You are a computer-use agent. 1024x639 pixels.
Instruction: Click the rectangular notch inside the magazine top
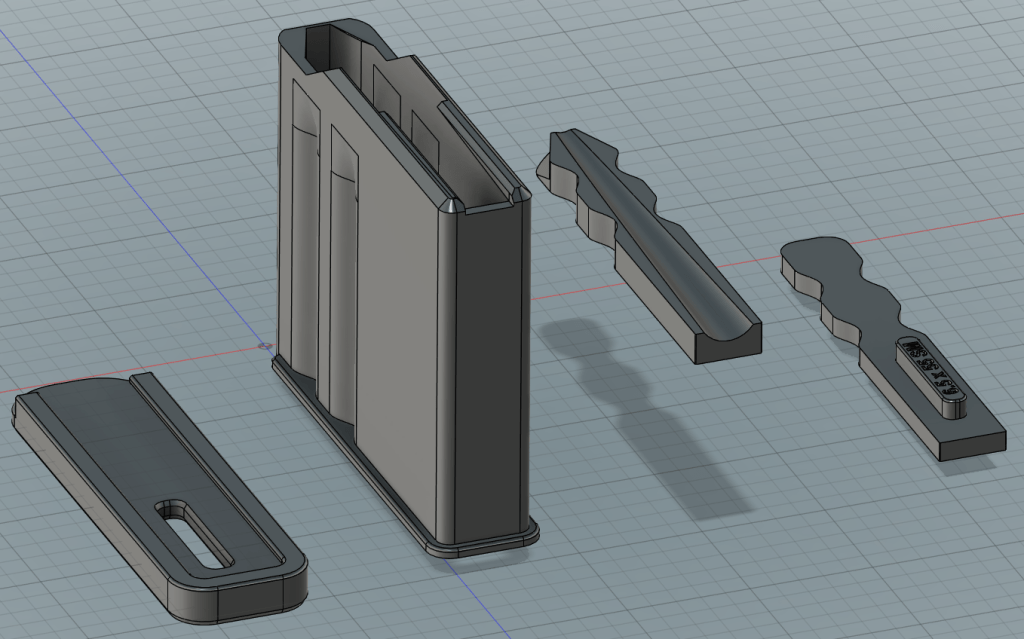coord(385,90)
